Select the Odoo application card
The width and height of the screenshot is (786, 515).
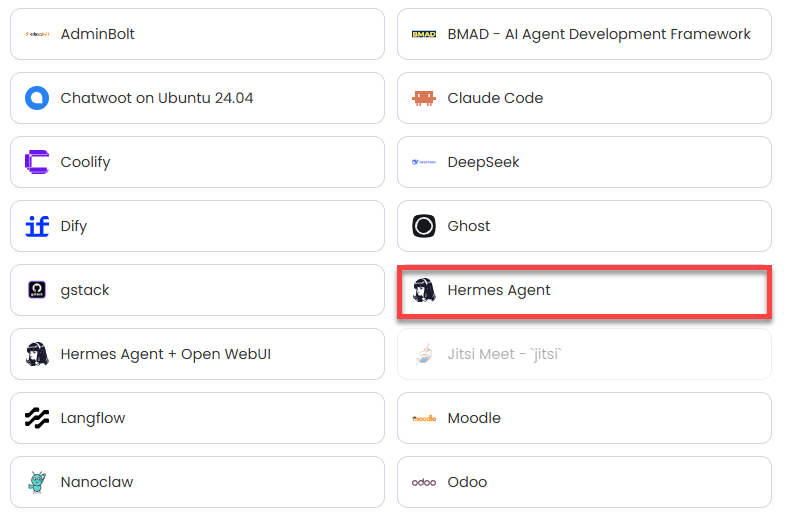tap(584, 482)
